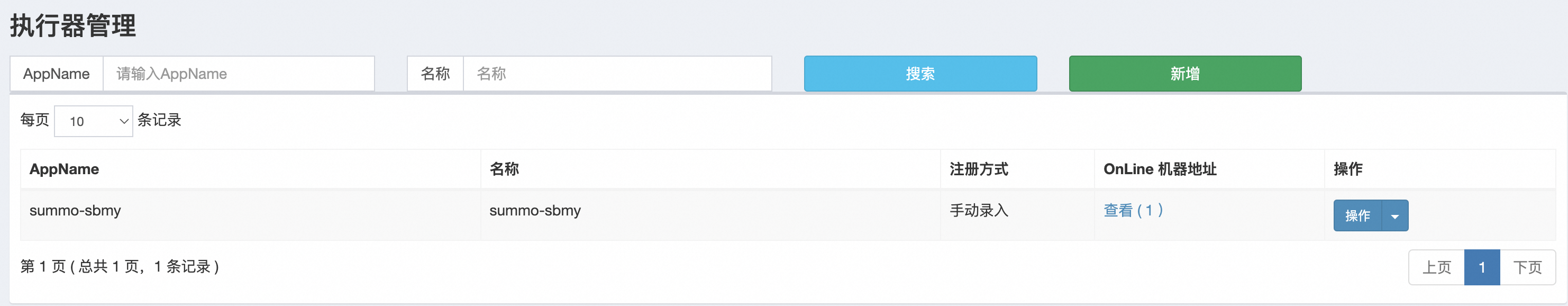Click the 手动录入 registration type cell
Image resolution: width=1568 pixels, height=306 pixels.
point(979,210)
